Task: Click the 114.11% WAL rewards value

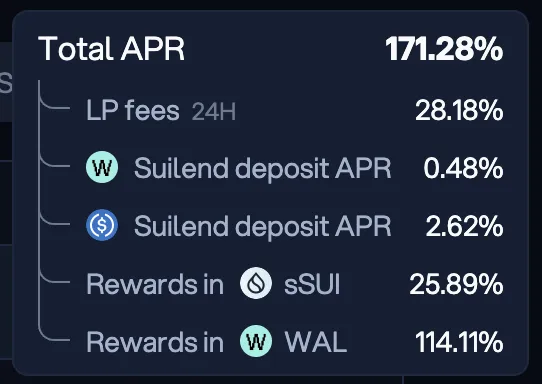Action: tap(459, 343)
